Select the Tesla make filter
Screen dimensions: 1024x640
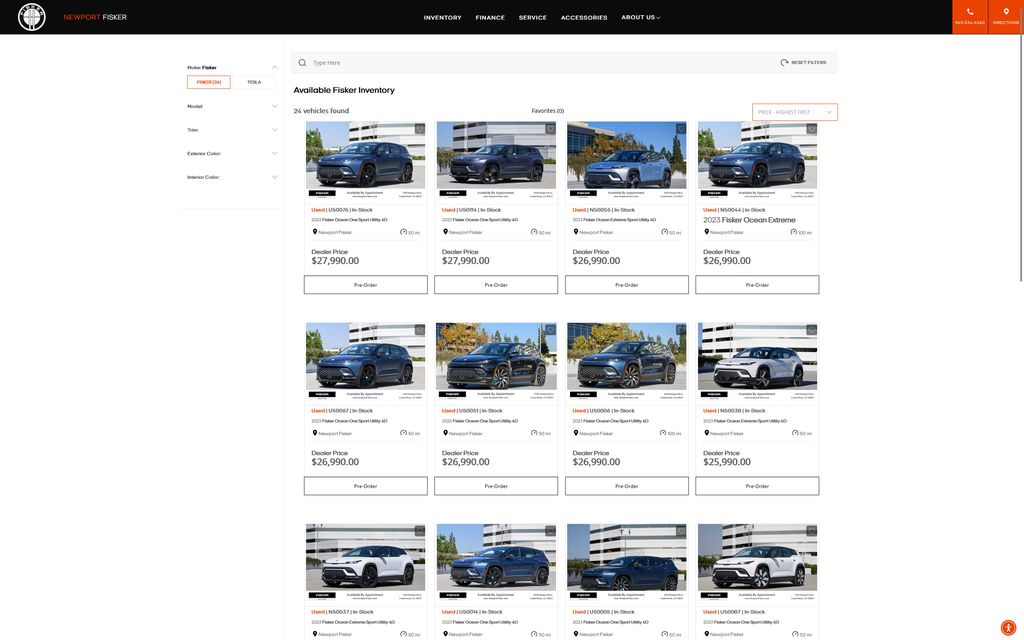(254, 82)
